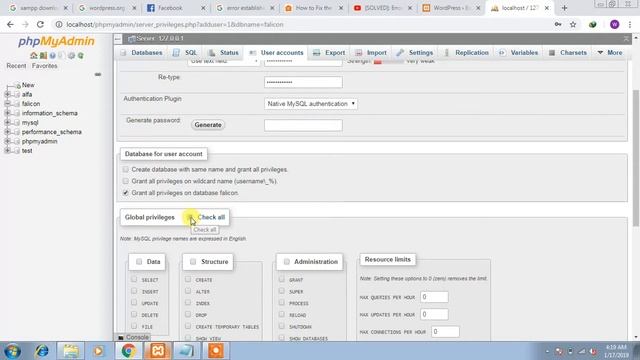Tick the Global privileges Check all checkbox
Viewport: 640px width, 360px height.
pos(190,217)
